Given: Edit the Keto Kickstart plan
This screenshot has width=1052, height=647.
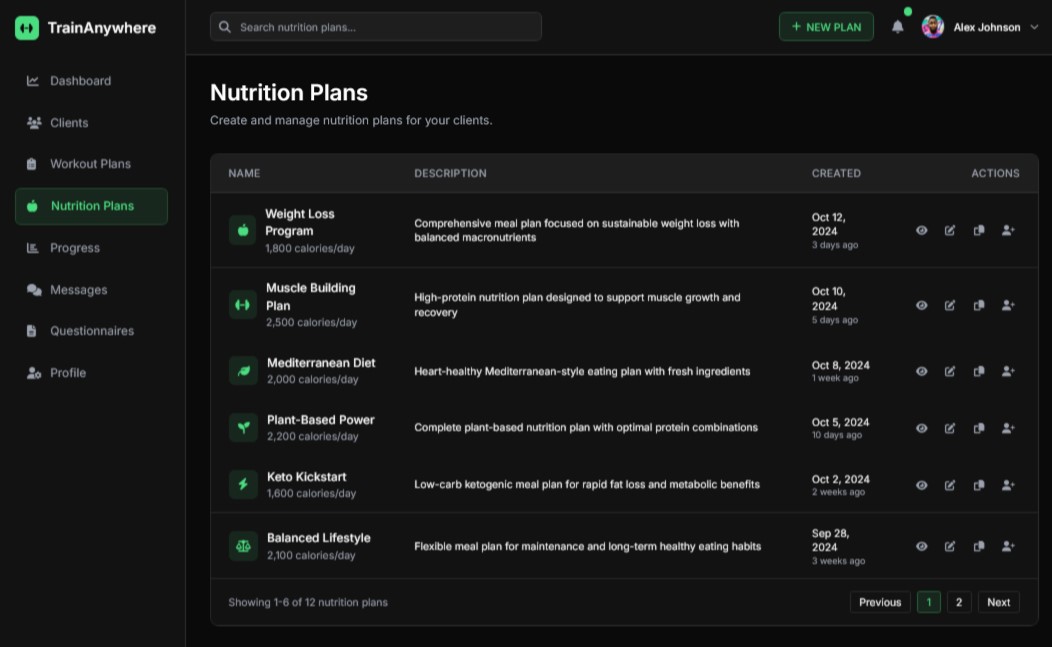Looking at the screenshot, I should (950, 485).
